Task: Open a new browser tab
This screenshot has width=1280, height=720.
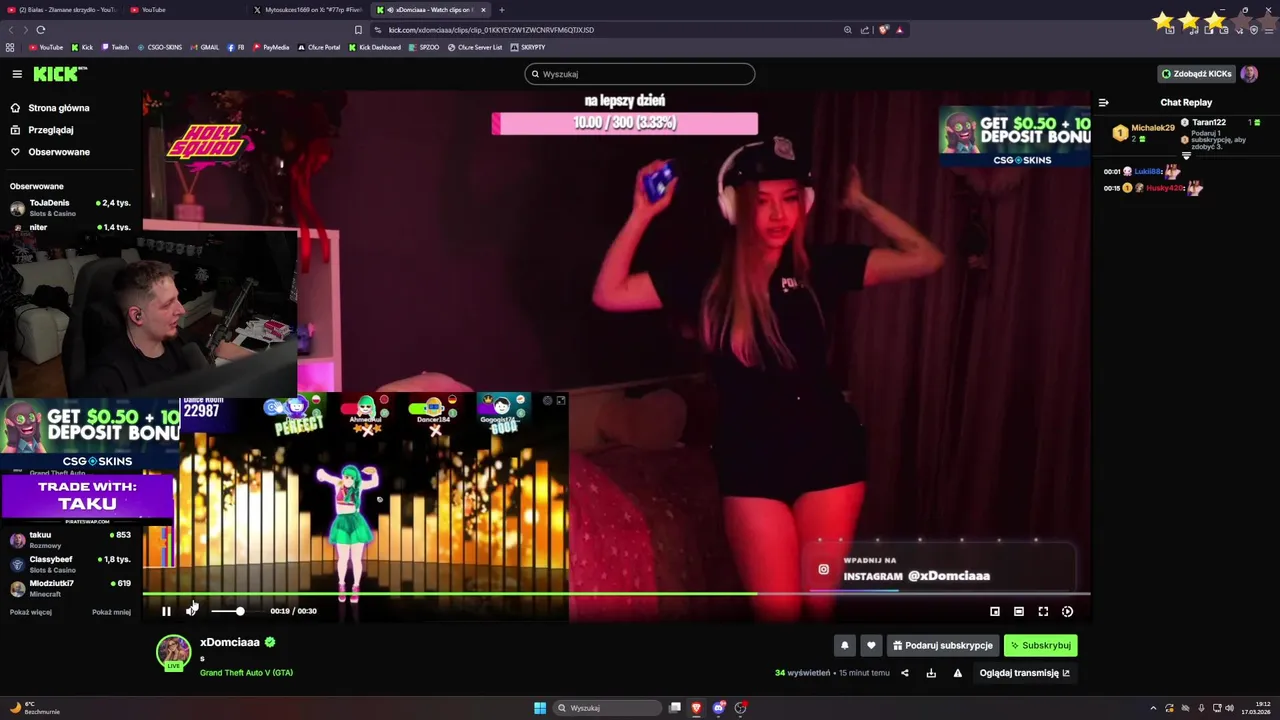Action: (x=502, y=10)
